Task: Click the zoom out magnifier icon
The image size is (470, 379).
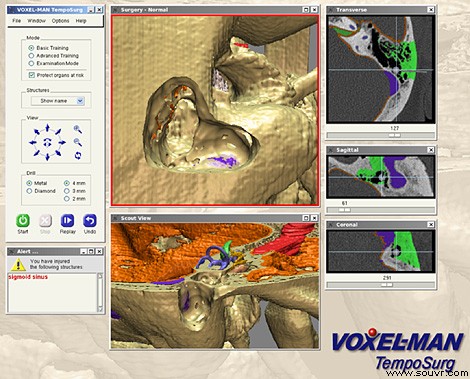Action: click(78, 142)
